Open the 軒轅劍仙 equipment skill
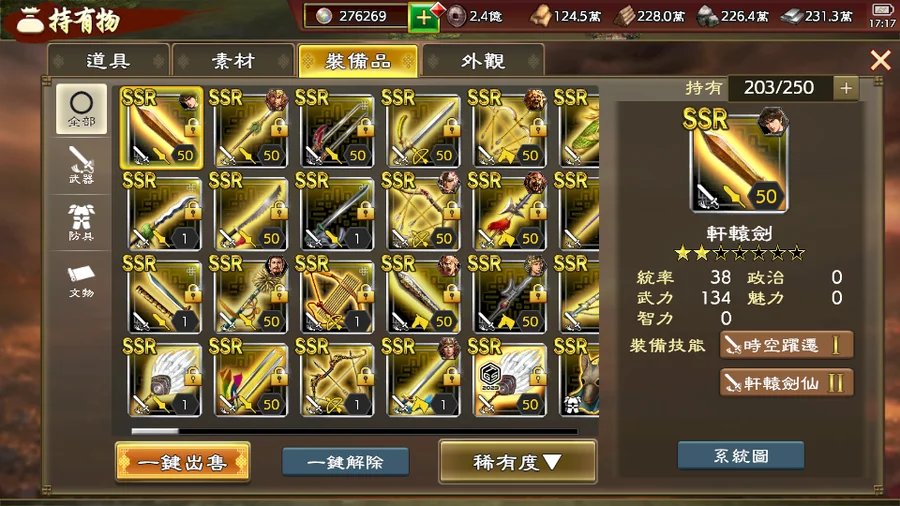Screen dimensions: 900x506 [x=786, y=383]
